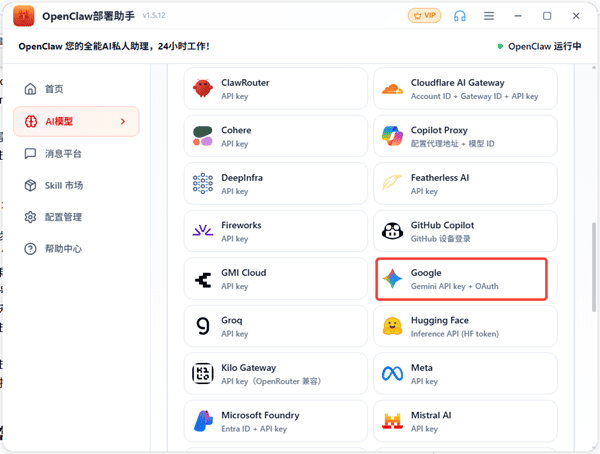Click the Copilot Proxy colorful logo
Viewport: 600px width, 454px height.
point(392,136)
